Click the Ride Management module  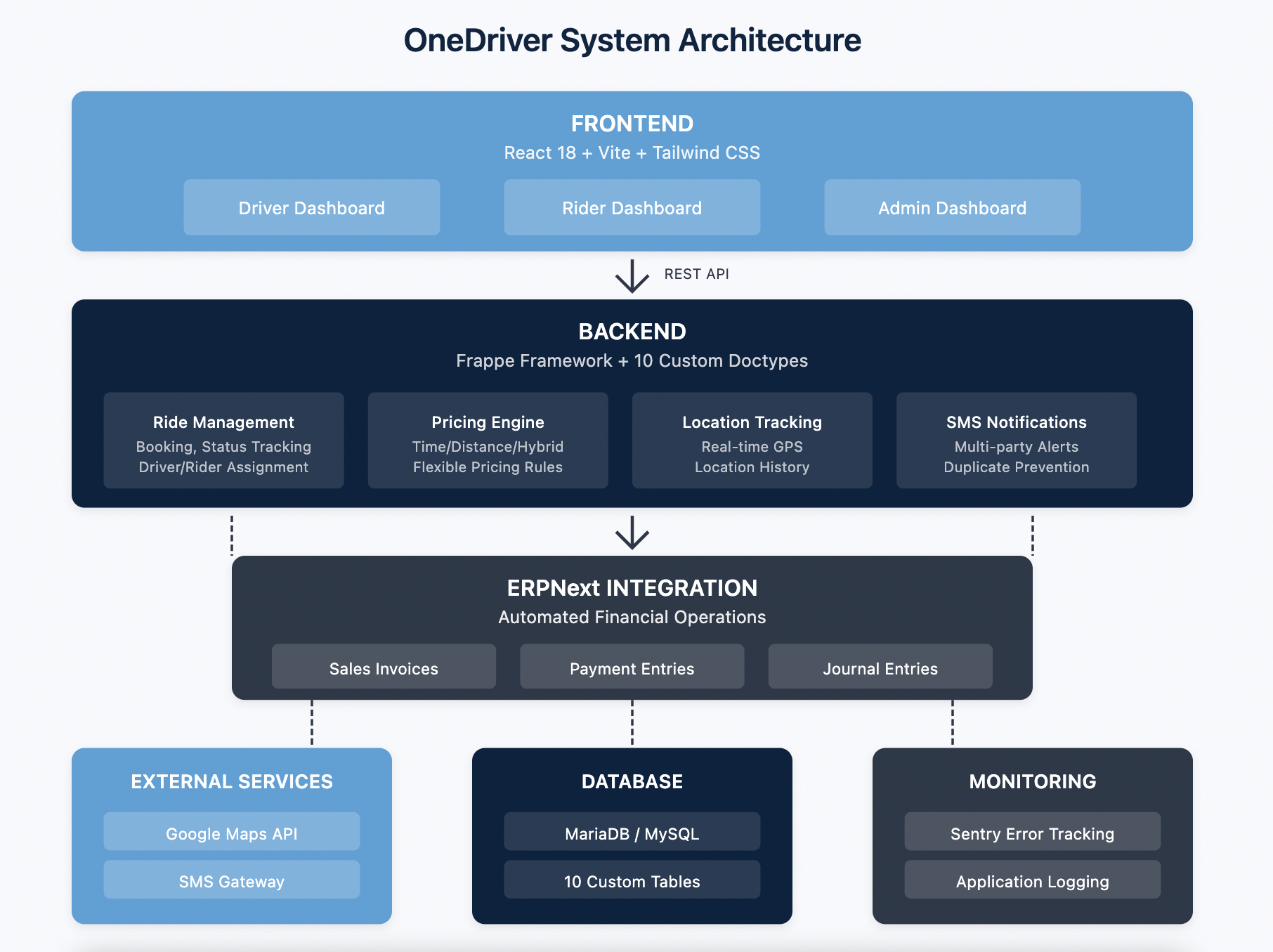click(223, 441)
